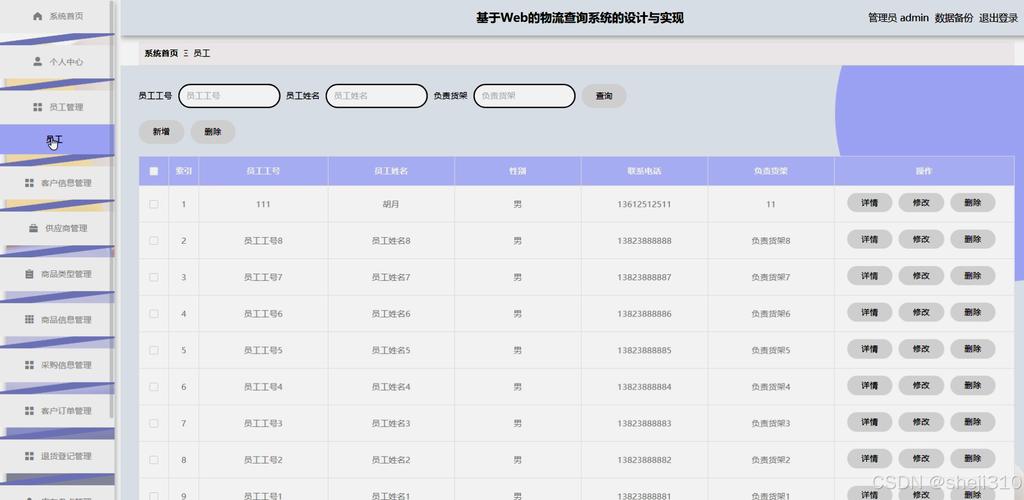
Task: Open 详情 for 员工姓名5
Action: pyautogui.click(x=869, y=349)
